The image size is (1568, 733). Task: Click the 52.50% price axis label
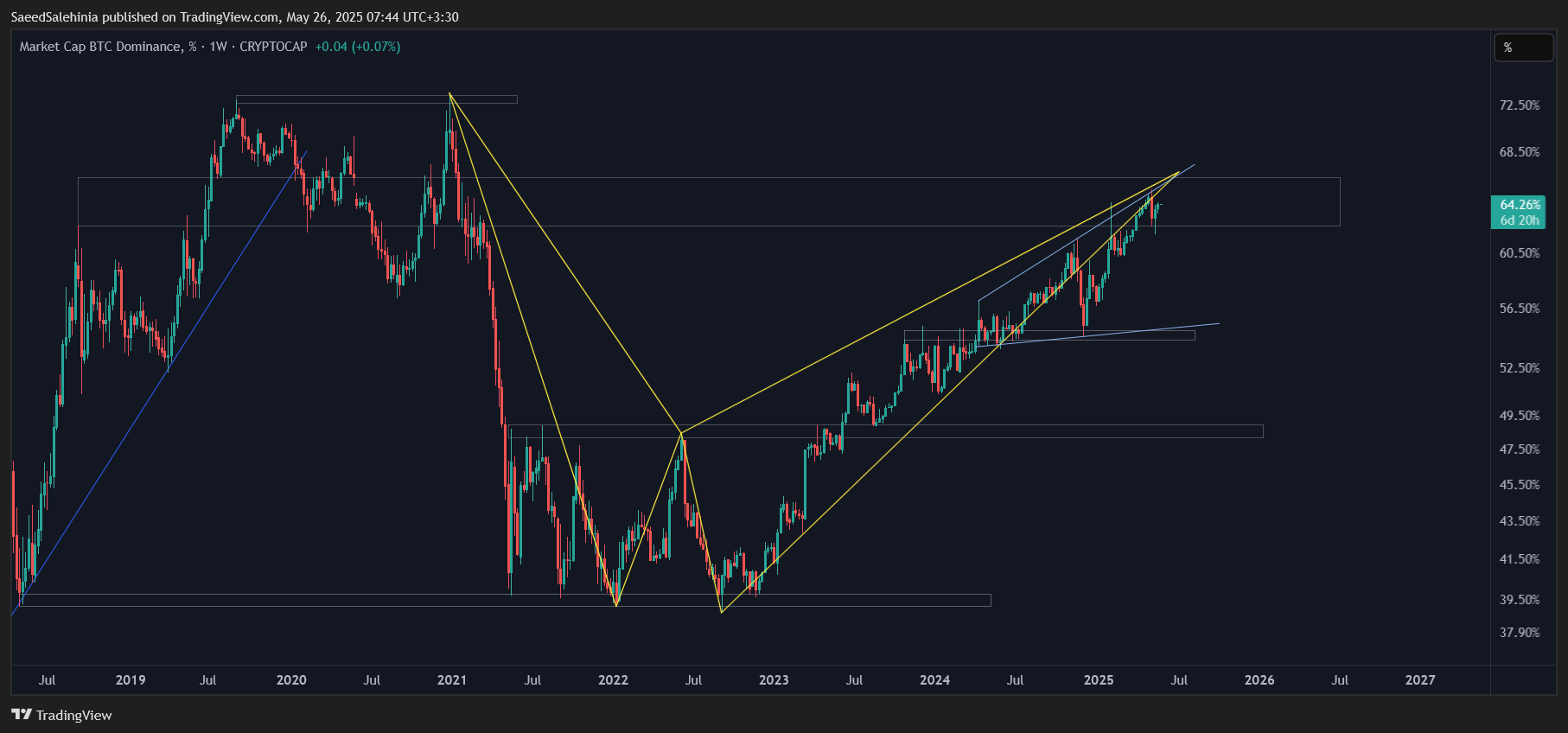[x=1520, y=368]
